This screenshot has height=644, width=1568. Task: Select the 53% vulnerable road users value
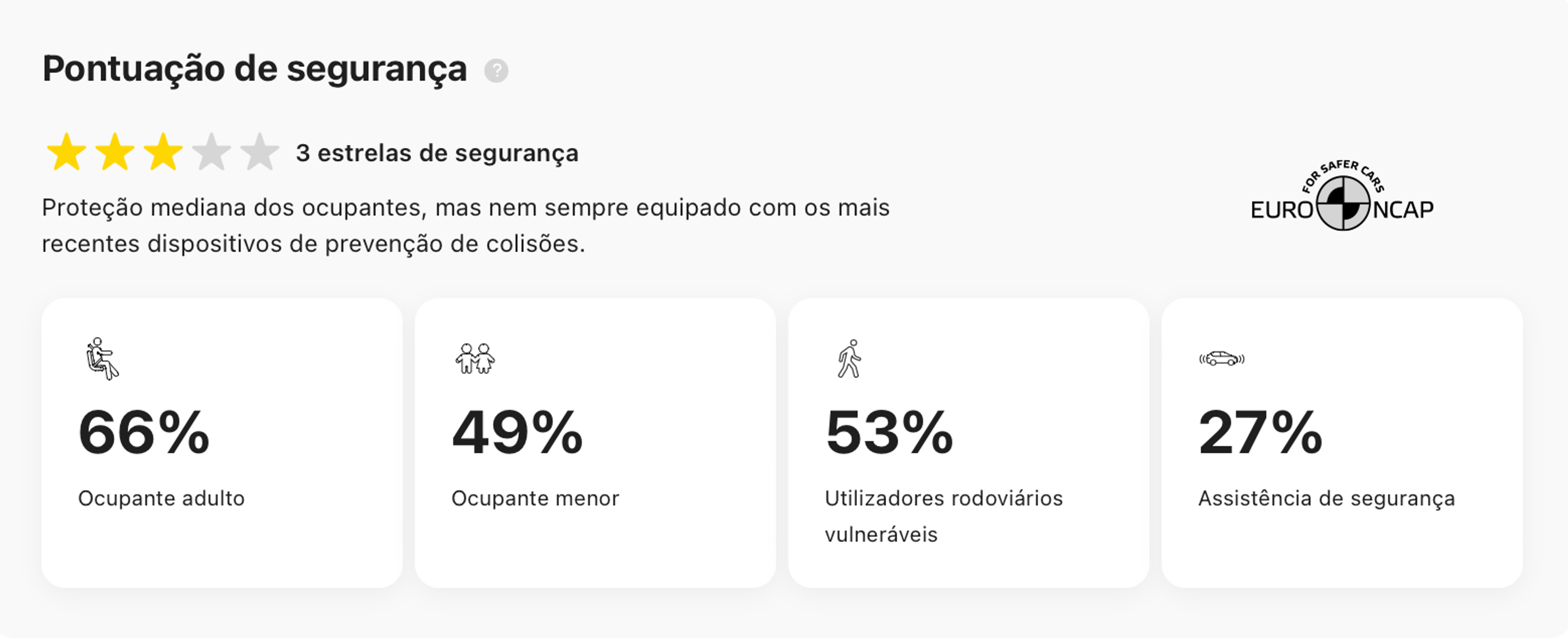tap(889, 433)
